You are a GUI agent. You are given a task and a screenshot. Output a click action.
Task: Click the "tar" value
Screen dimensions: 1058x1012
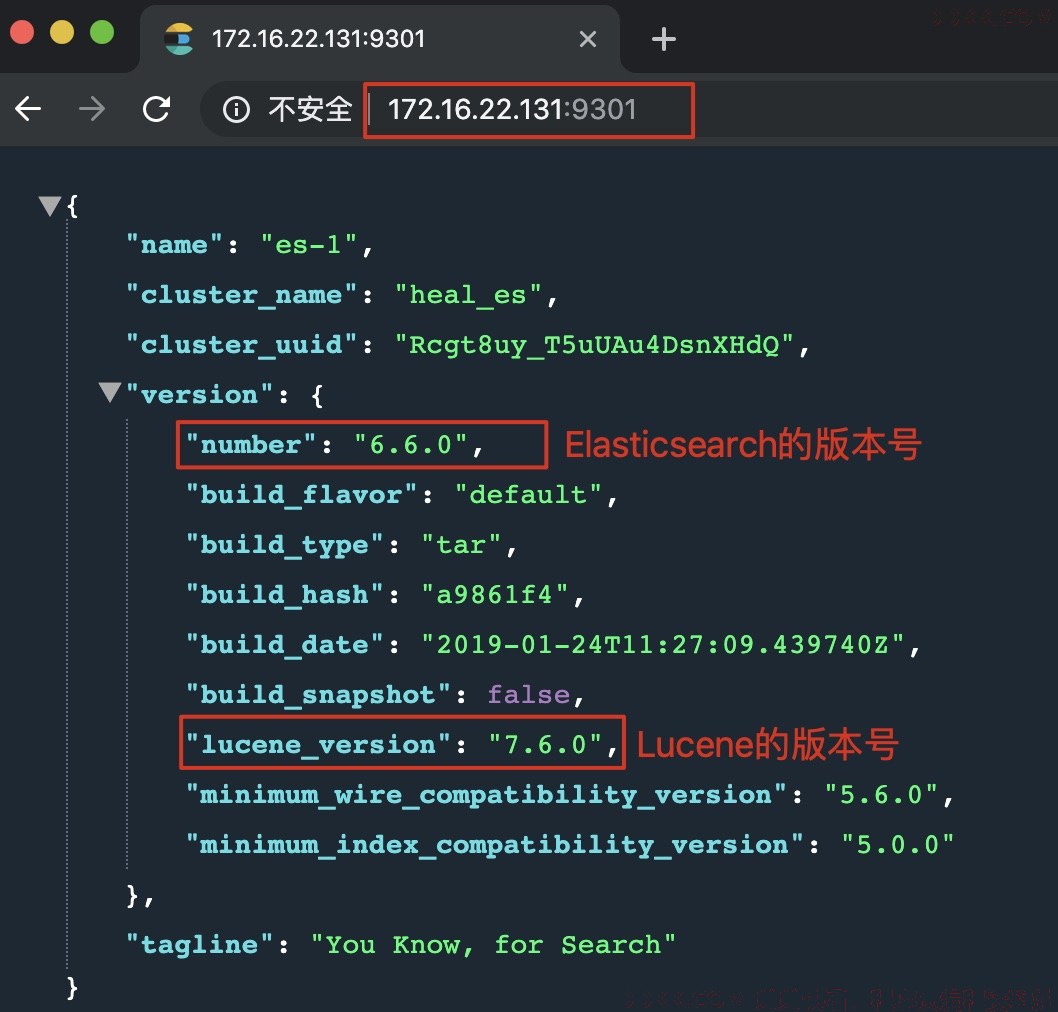tap(461, 544)
